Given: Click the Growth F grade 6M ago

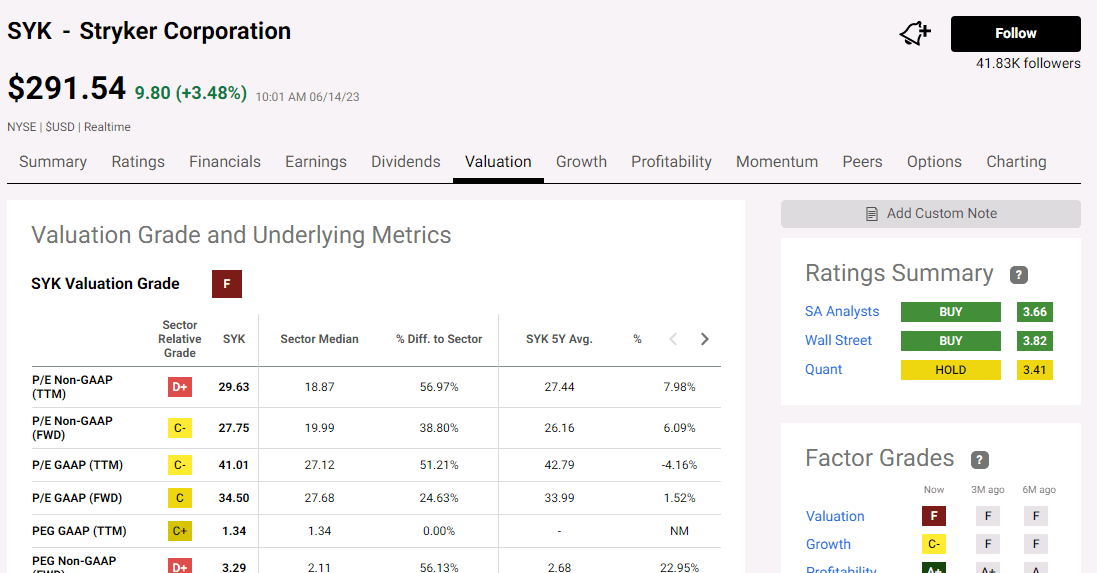Looking at the screenshot, I should tap(1036, 544).
